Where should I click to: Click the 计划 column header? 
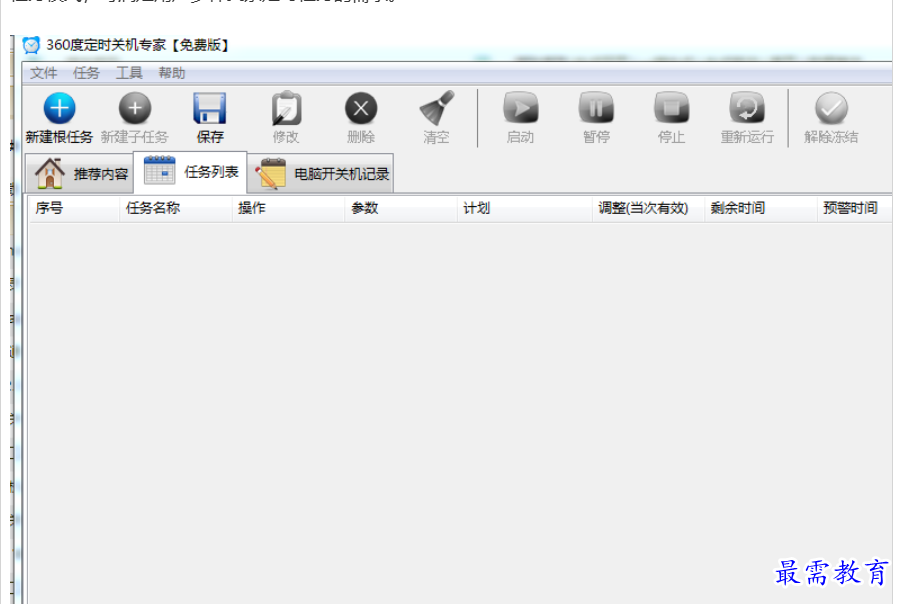click(525, 208)
